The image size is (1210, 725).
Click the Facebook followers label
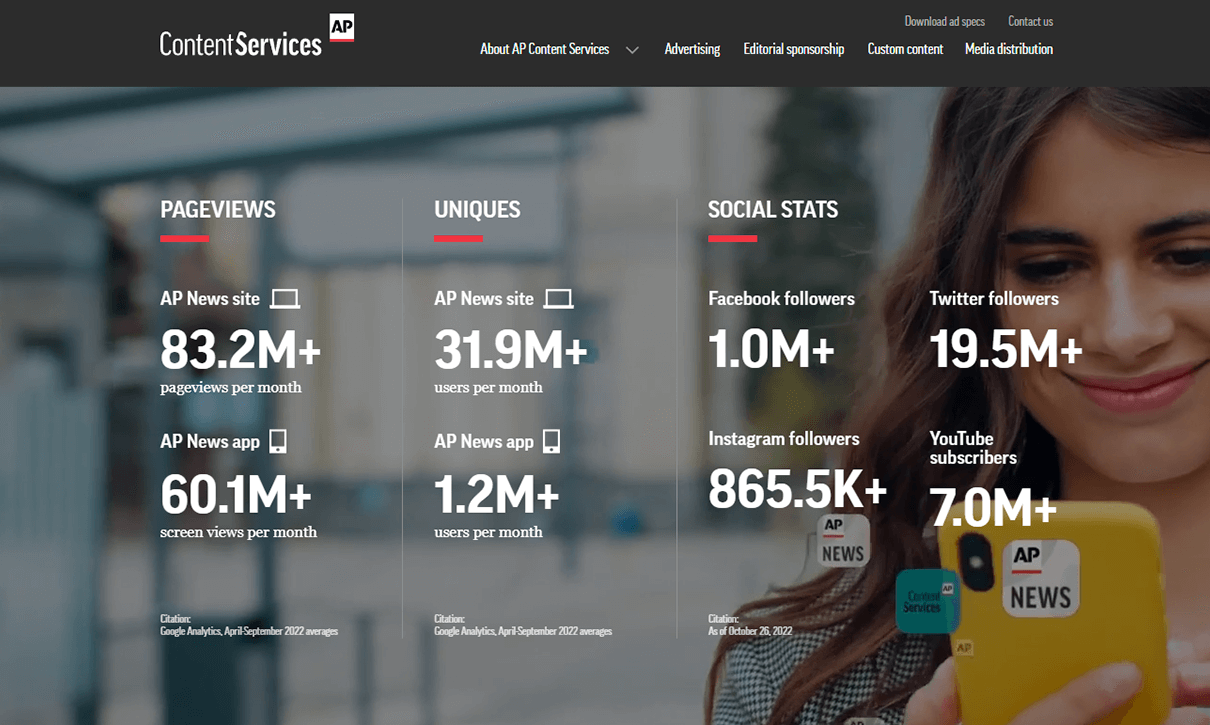(782, 299)
